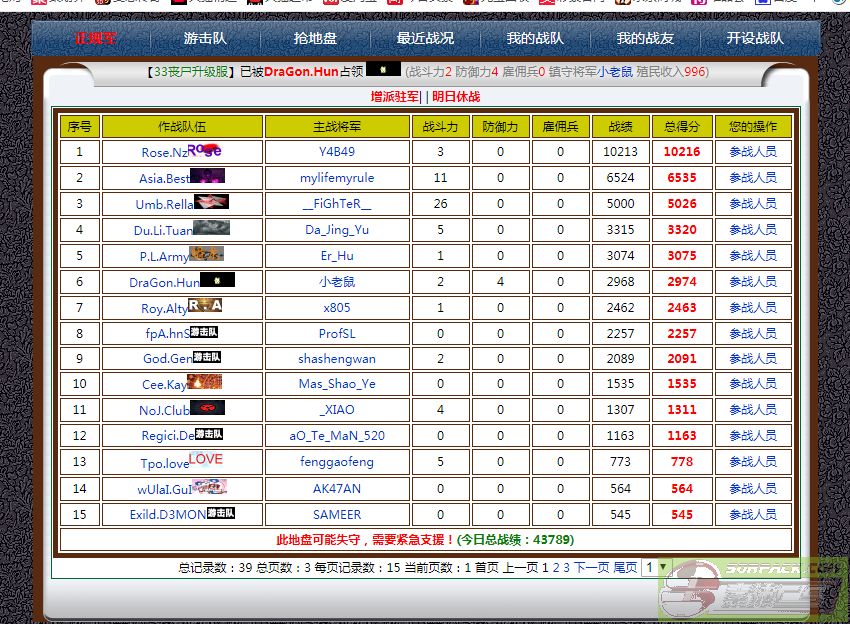
Task: Go to the next page via 下一页
Action: (591, 567)
